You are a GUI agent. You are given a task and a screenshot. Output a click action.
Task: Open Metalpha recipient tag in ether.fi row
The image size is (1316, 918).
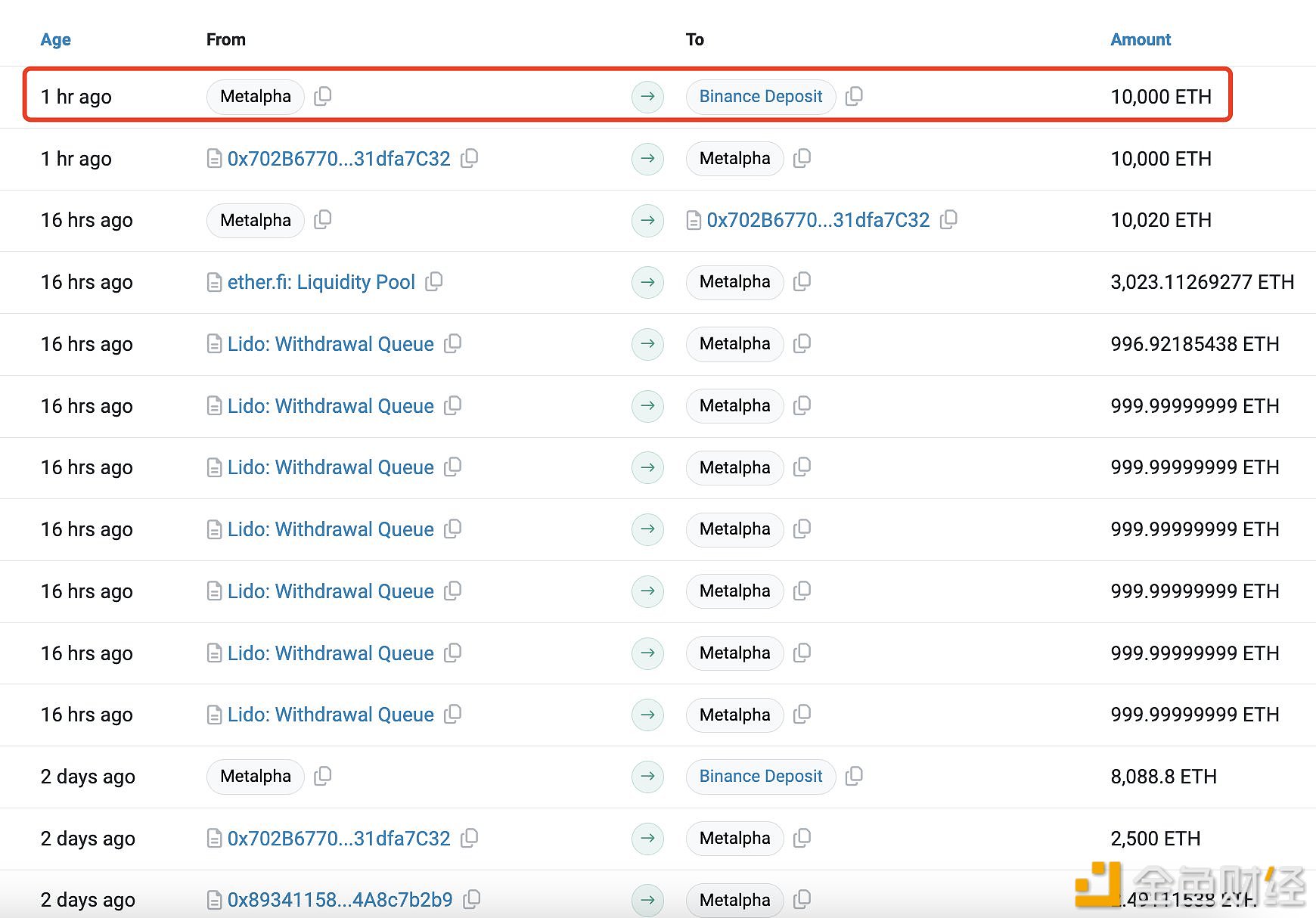734,282
